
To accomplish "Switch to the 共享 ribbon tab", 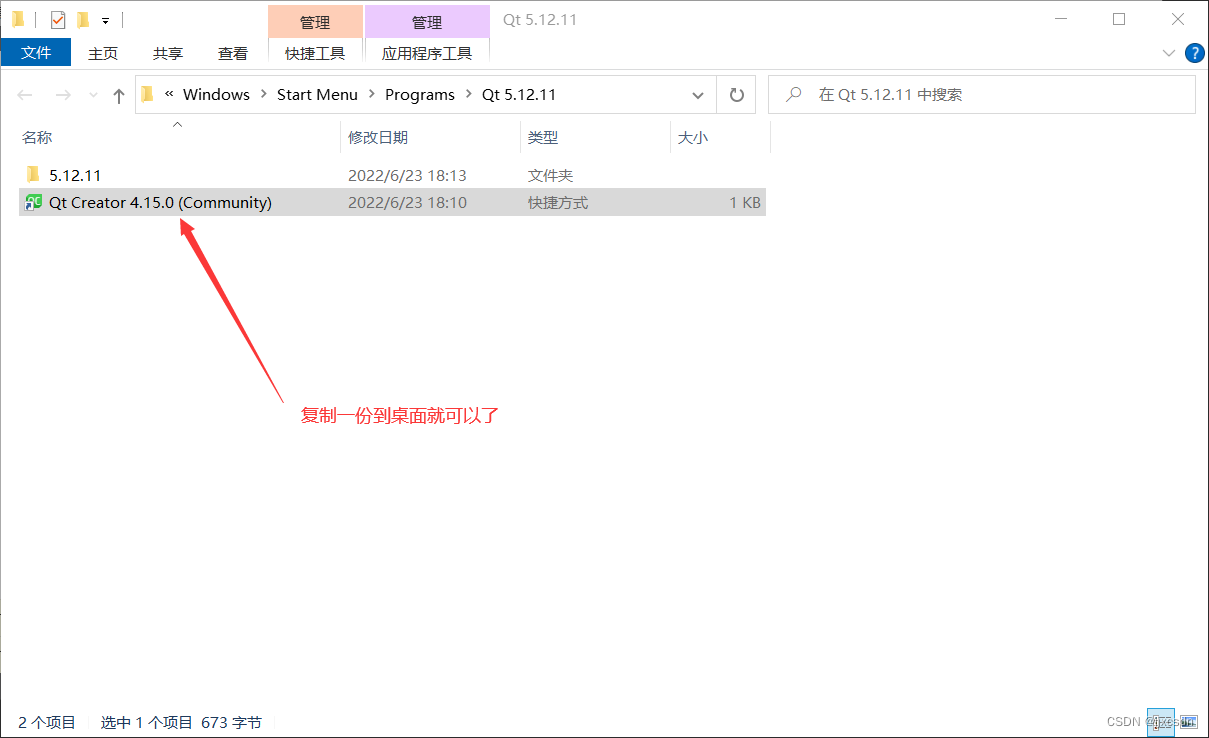I will (x=168, y=53).
